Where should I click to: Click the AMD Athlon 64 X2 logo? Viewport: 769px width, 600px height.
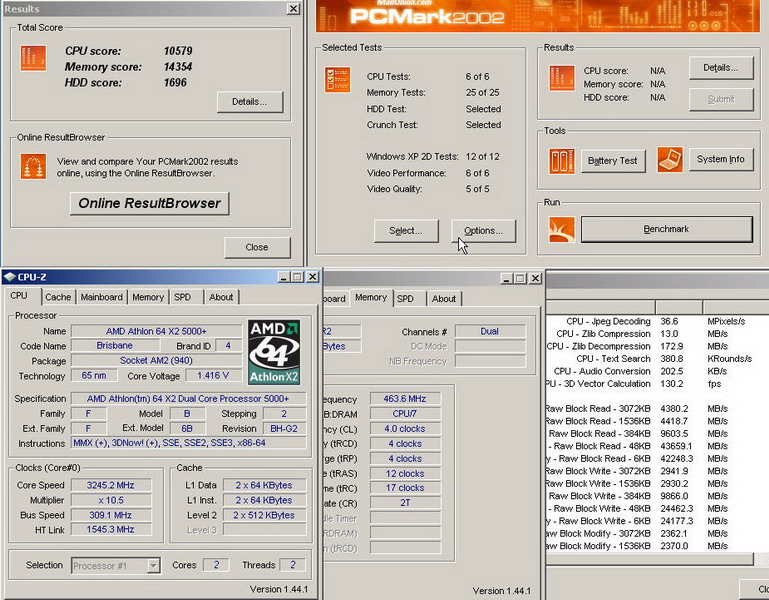[274, 352]
